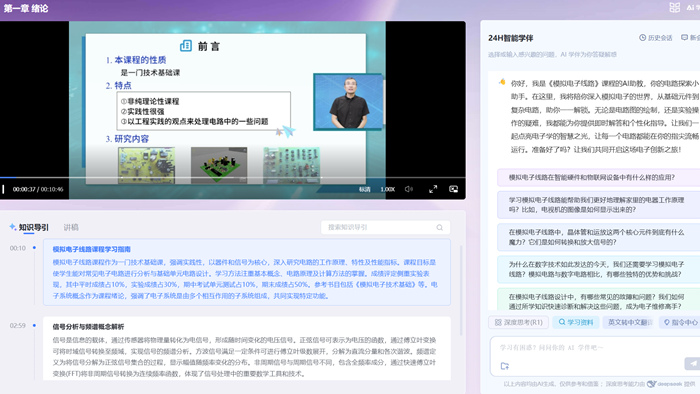Pause the lecture video playback
Screen dimensions: 700x394
[3, 189]
